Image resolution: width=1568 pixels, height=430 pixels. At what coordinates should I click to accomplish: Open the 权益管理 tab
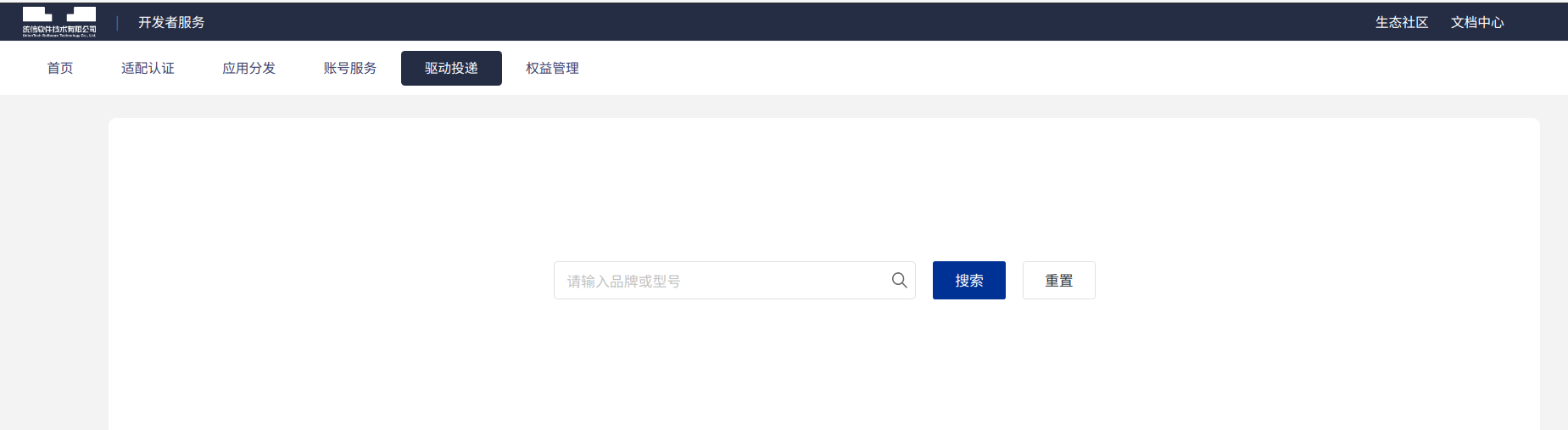pos(552,68)
